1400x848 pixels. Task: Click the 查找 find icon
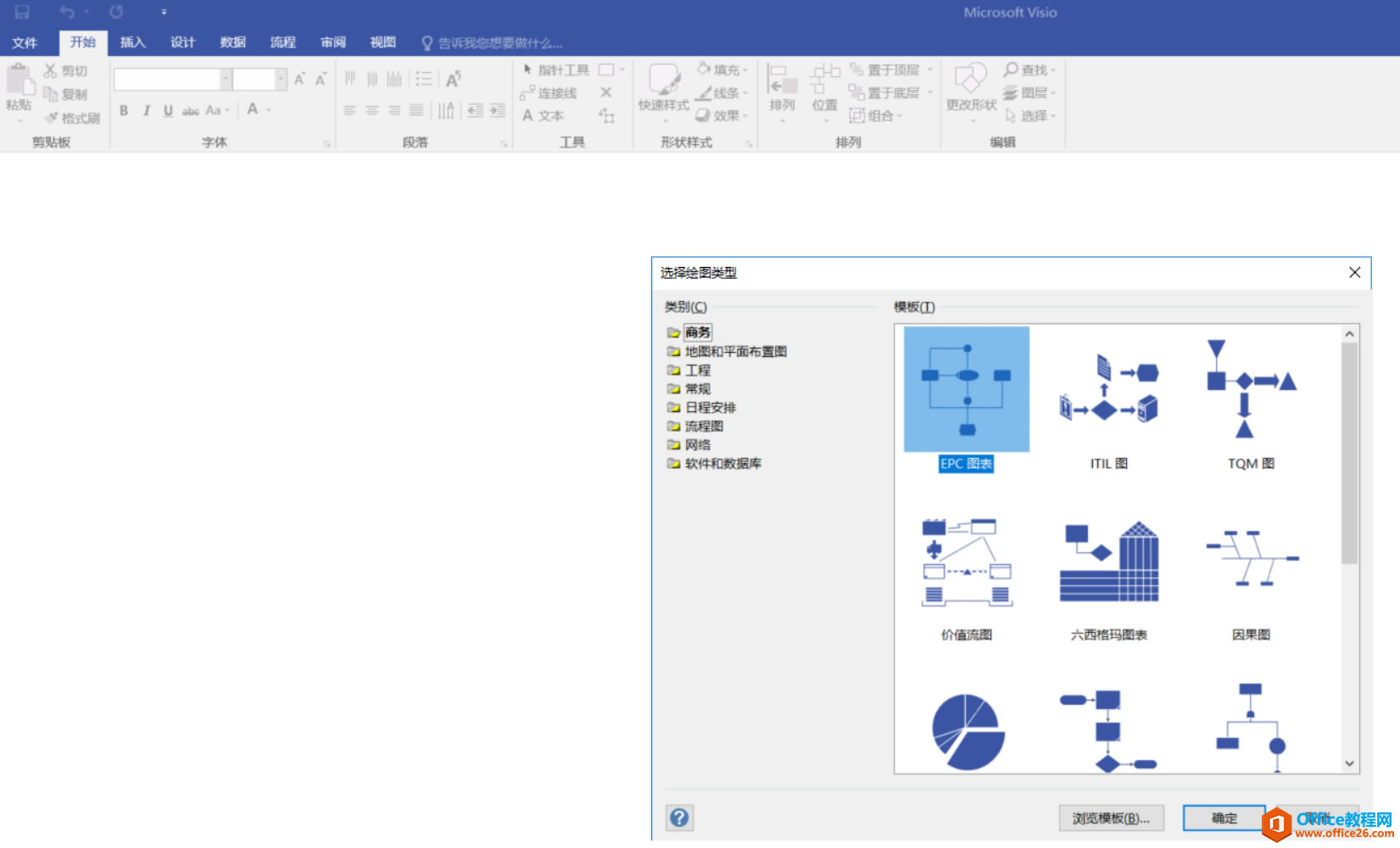pyautogui.click(x=1026, y=70)
